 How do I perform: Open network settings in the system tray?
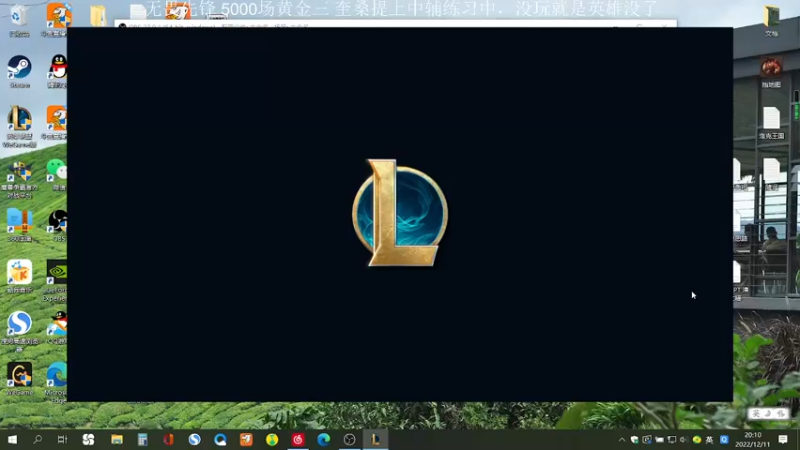pos(672,439)
